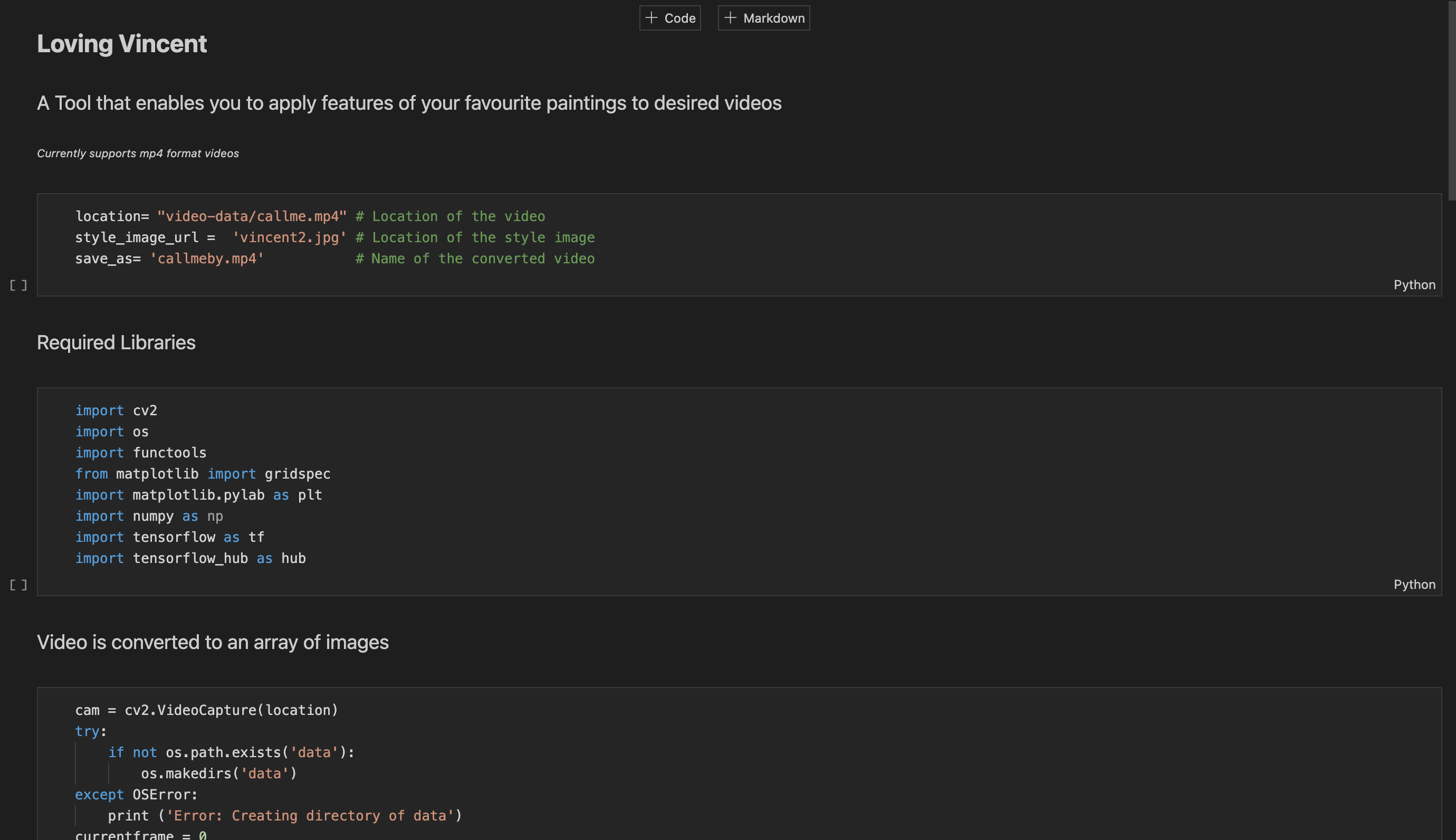1456x840 pixels.
Task: Click the 'Error: Creating directory of data' string
Action: pos(314,816)
